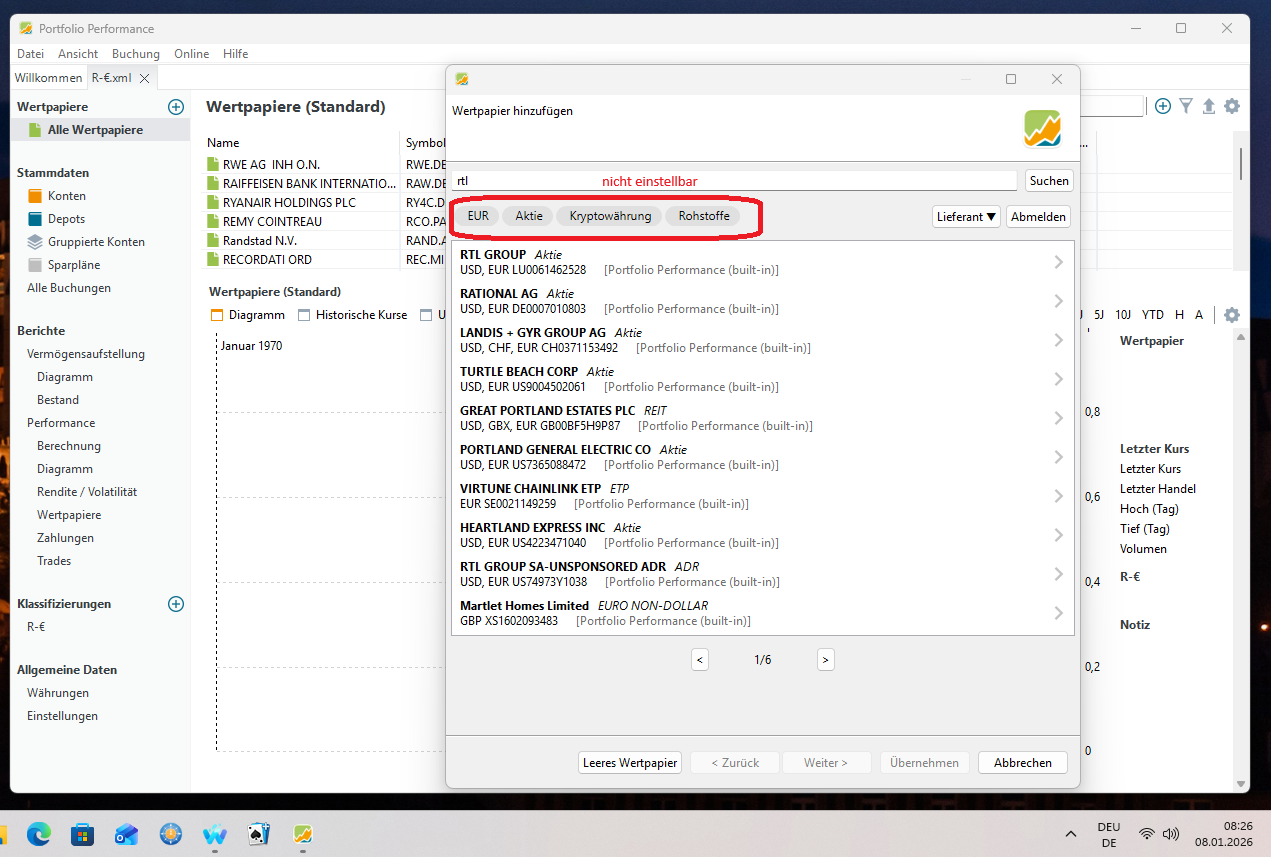Open the settings gear in top toolbar
The image size is (1271, 857).
click(x=1232, y=106)
